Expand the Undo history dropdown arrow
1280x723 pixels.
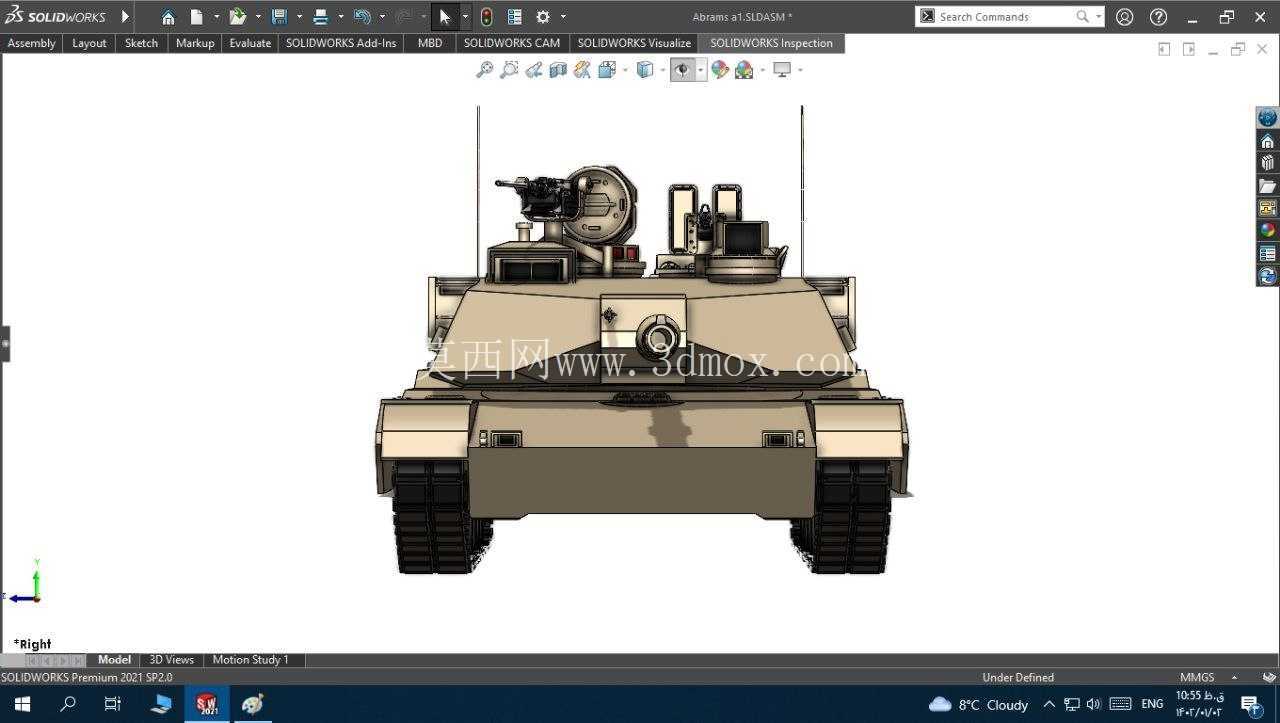click(x=382, y=17)
